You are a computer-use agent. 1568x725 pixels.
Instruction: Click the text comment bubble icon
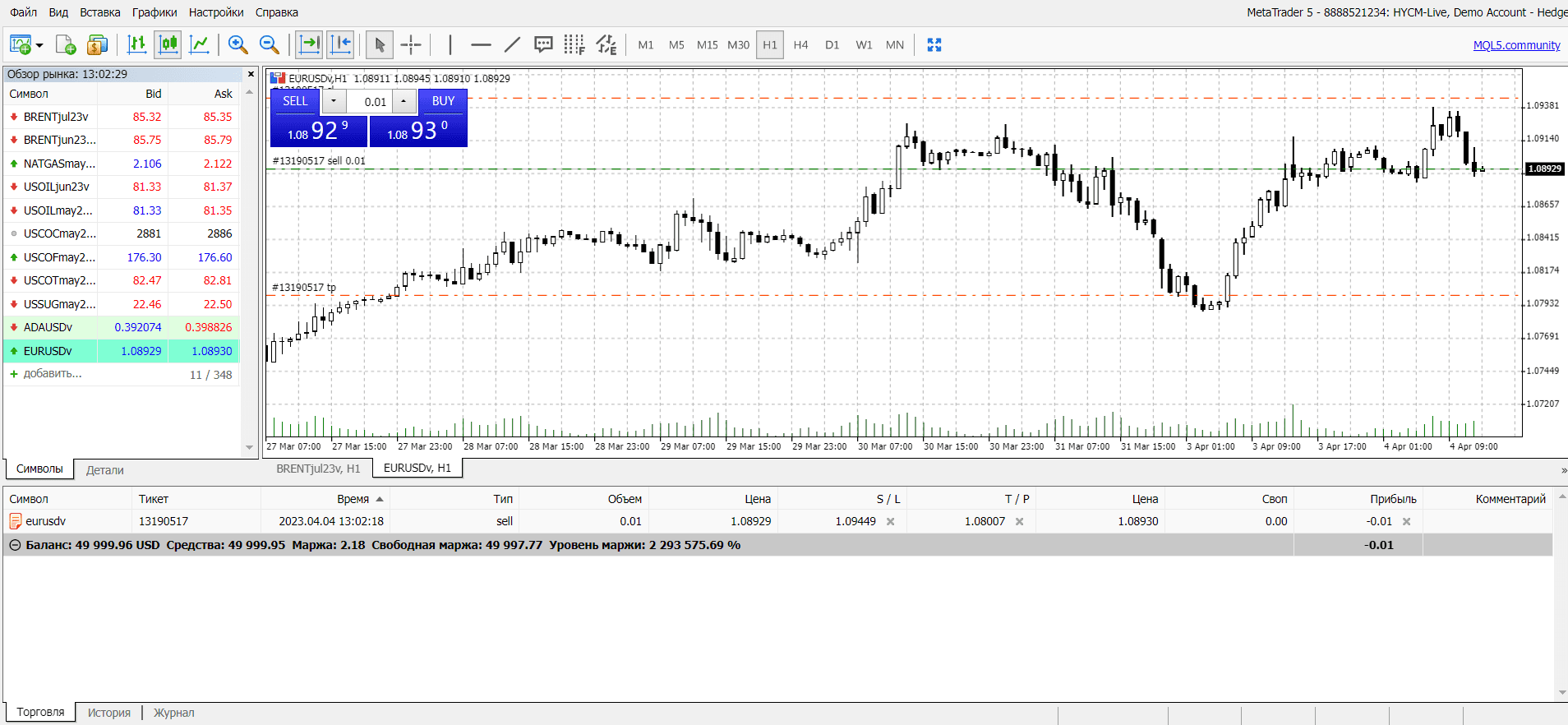click(x=543, y=45)
